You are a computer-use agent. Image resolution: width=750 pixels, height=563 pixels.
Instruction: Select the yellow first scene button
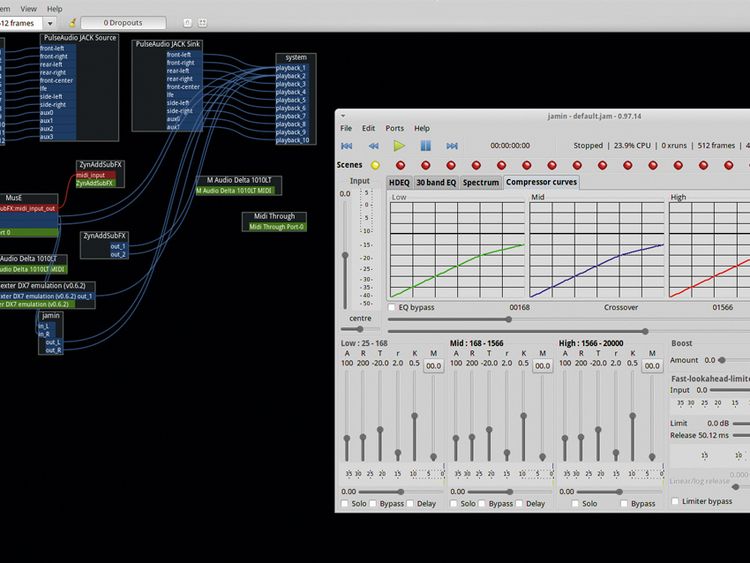coord(375,165)
